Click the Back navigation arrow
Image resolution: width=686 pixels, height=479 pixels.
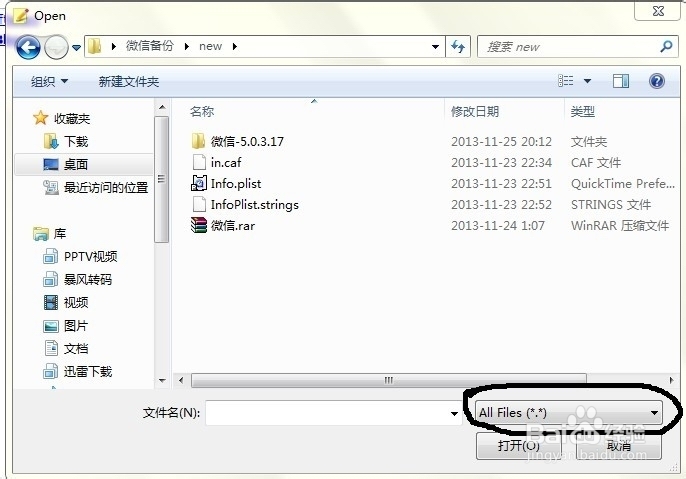tap(28, 47)
